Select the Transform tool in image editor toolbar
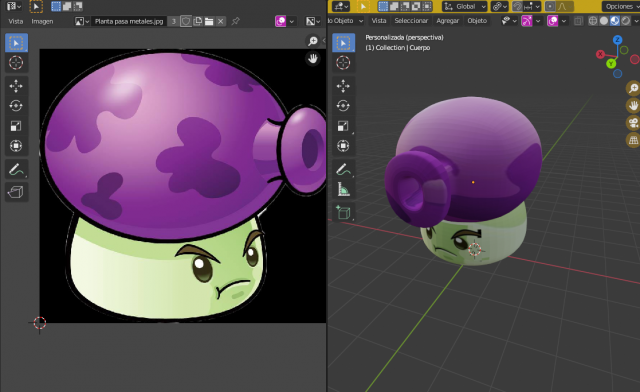Screen dimensions: 640x392 click(16, 146)
